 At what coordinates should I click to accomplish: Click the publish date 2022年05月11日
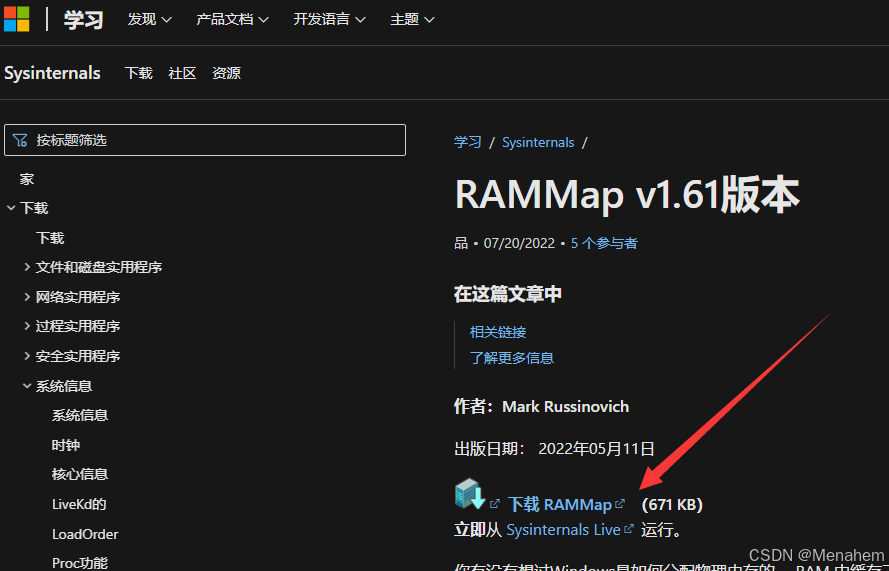tap(596, 449)
